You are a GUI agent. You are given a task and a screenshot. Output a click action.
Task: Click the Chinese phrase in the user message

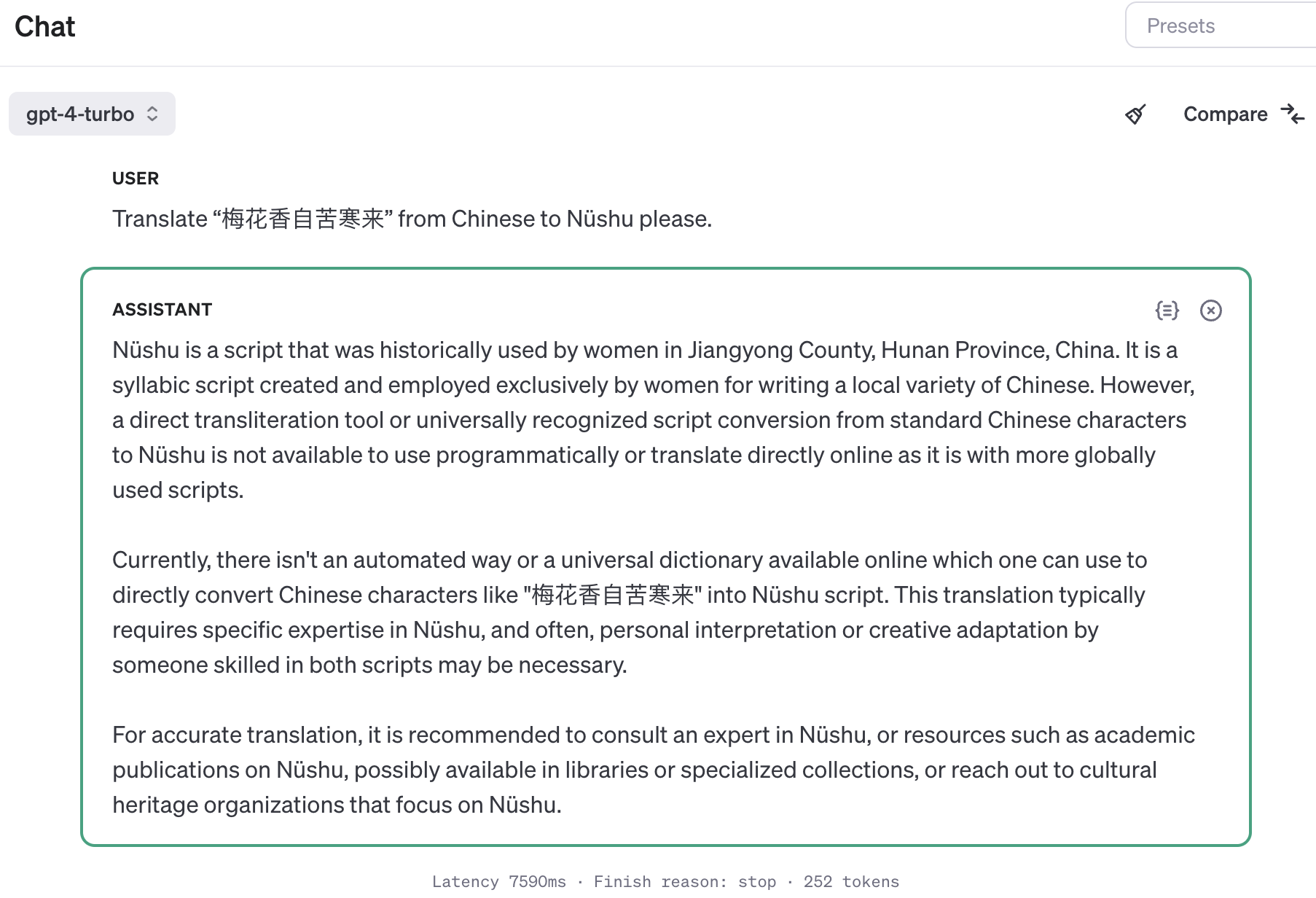point(302,219)
